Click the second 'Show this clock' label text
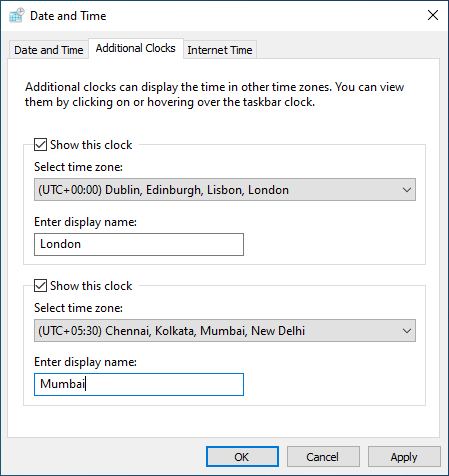This screenshot has width=449, height=476. [x=91, y=286]
